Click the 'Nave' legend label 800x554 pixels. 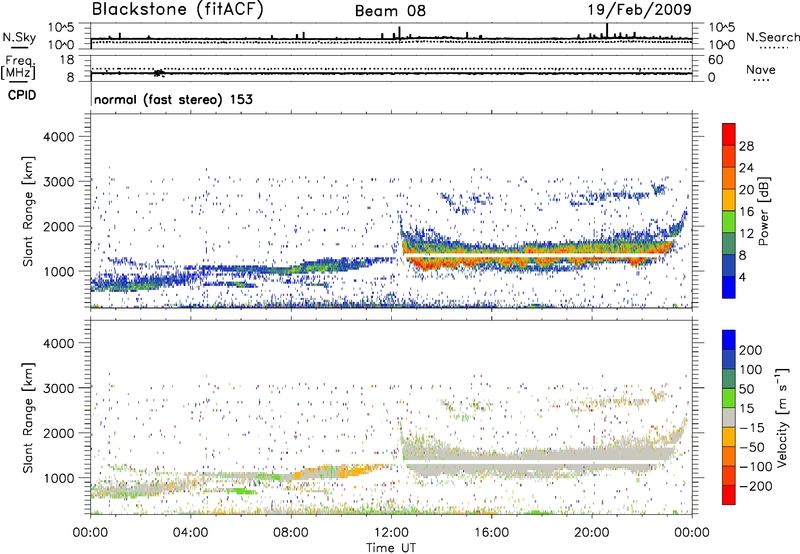coord(761,69)
